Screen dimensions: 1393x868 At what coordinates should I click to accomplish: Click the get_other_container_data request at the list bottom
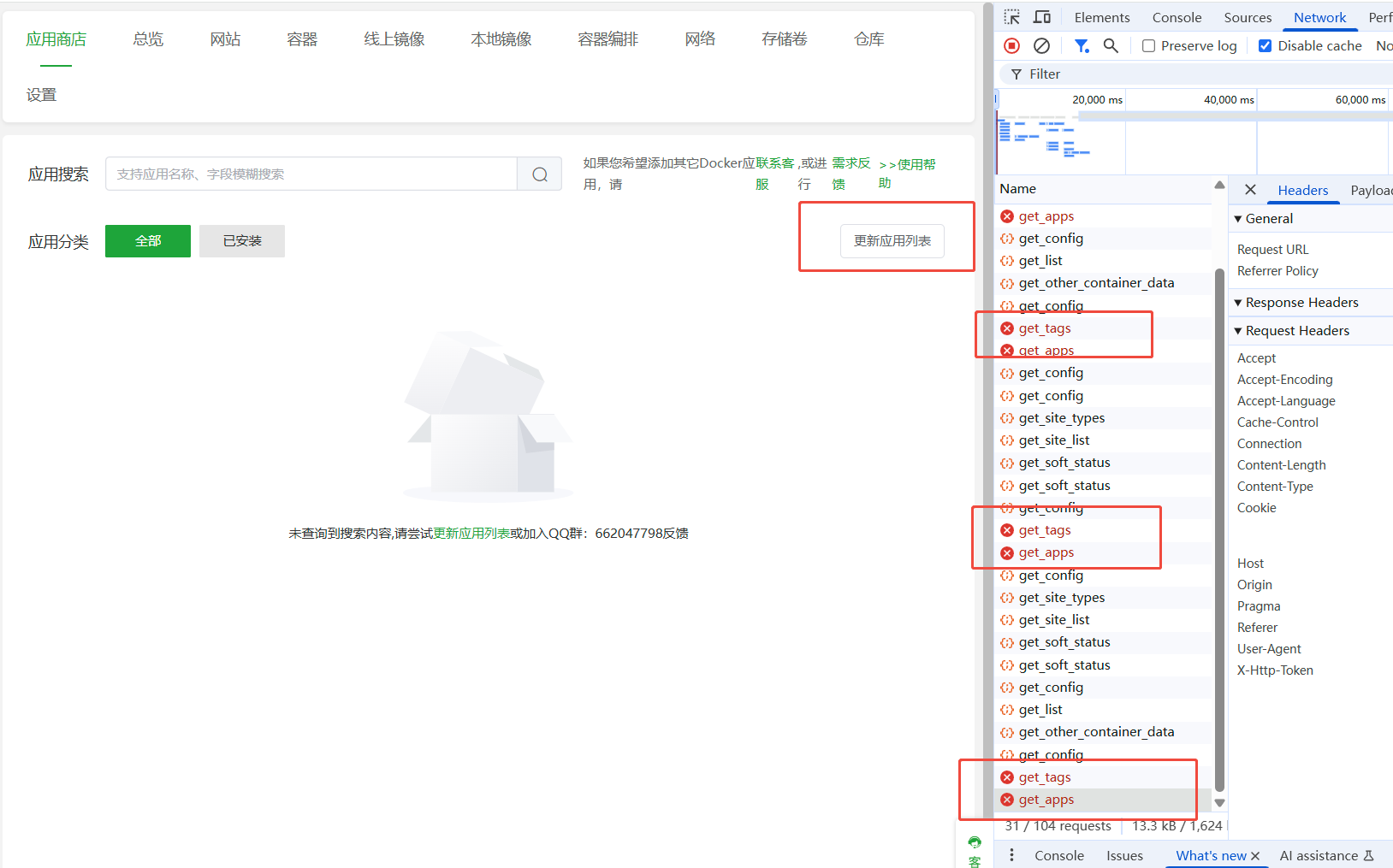[1097, 732]
